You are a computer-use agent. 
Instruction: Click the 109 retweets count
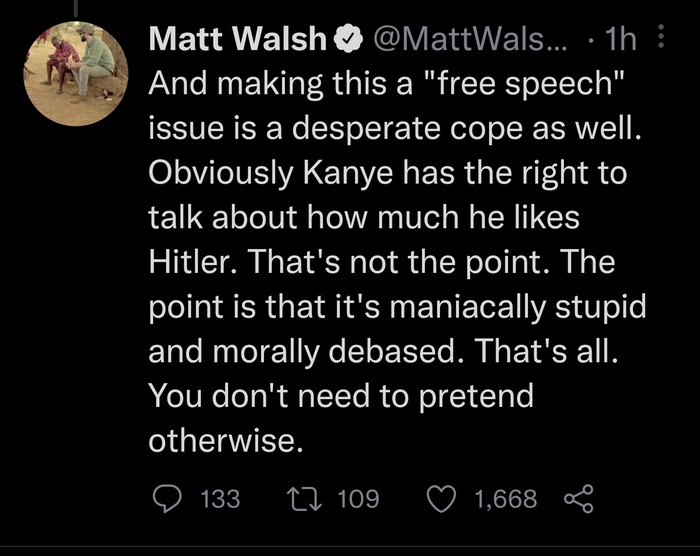click(x=358, y=497)
